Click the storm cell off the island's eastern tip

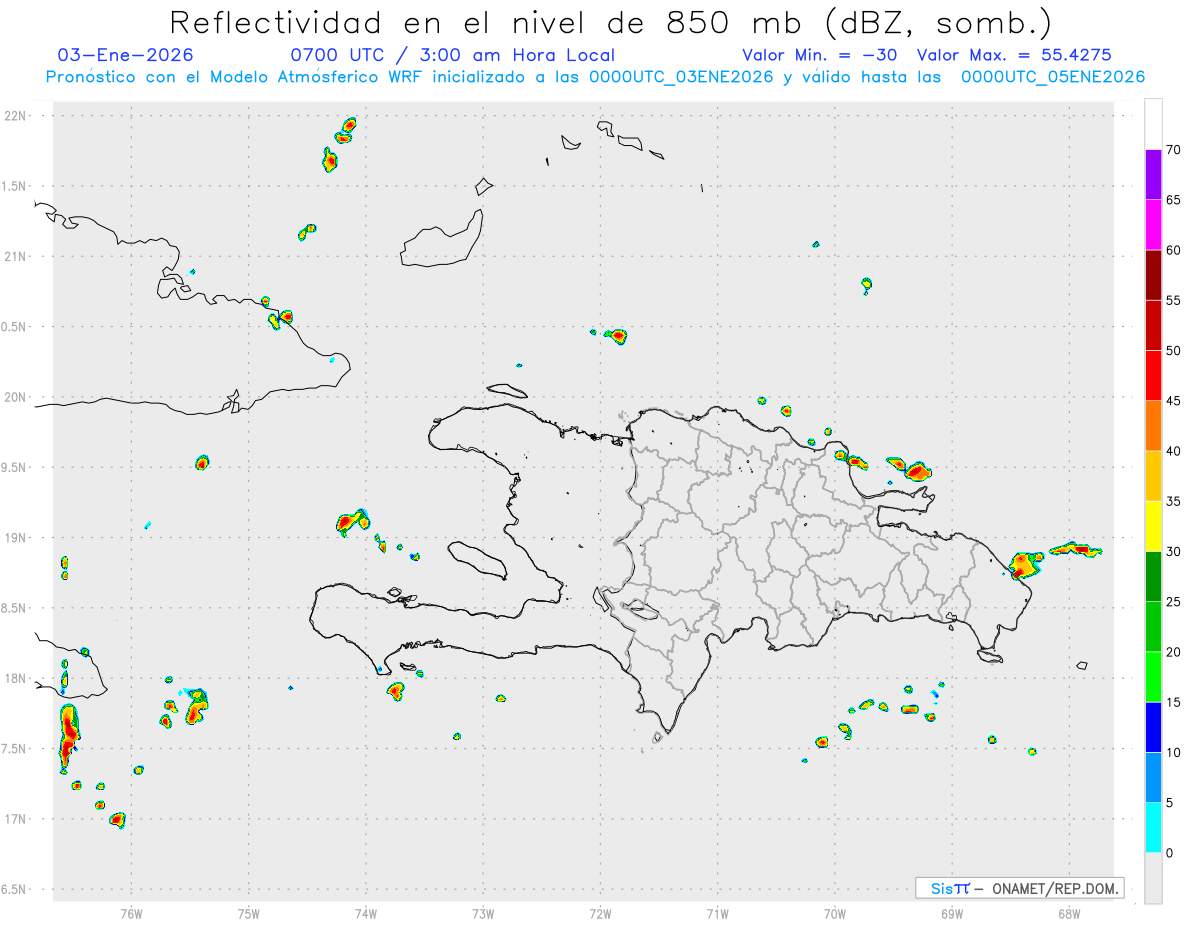pyautogui.click(x=1024, y=565)
